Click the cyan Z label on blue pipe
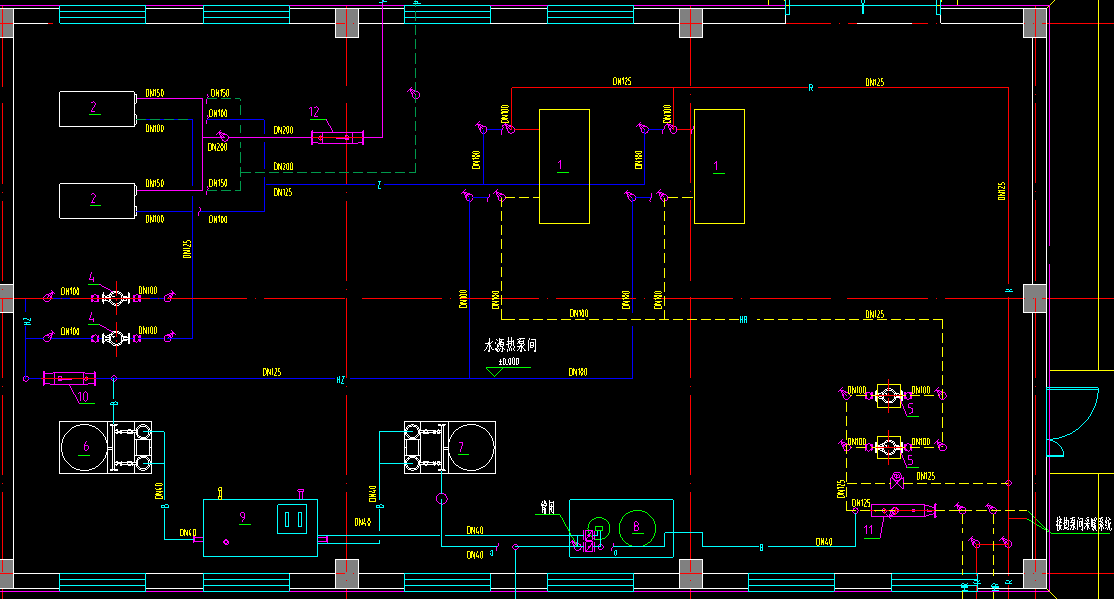This screenshot has height=599, width=1114. click(379, 185)
